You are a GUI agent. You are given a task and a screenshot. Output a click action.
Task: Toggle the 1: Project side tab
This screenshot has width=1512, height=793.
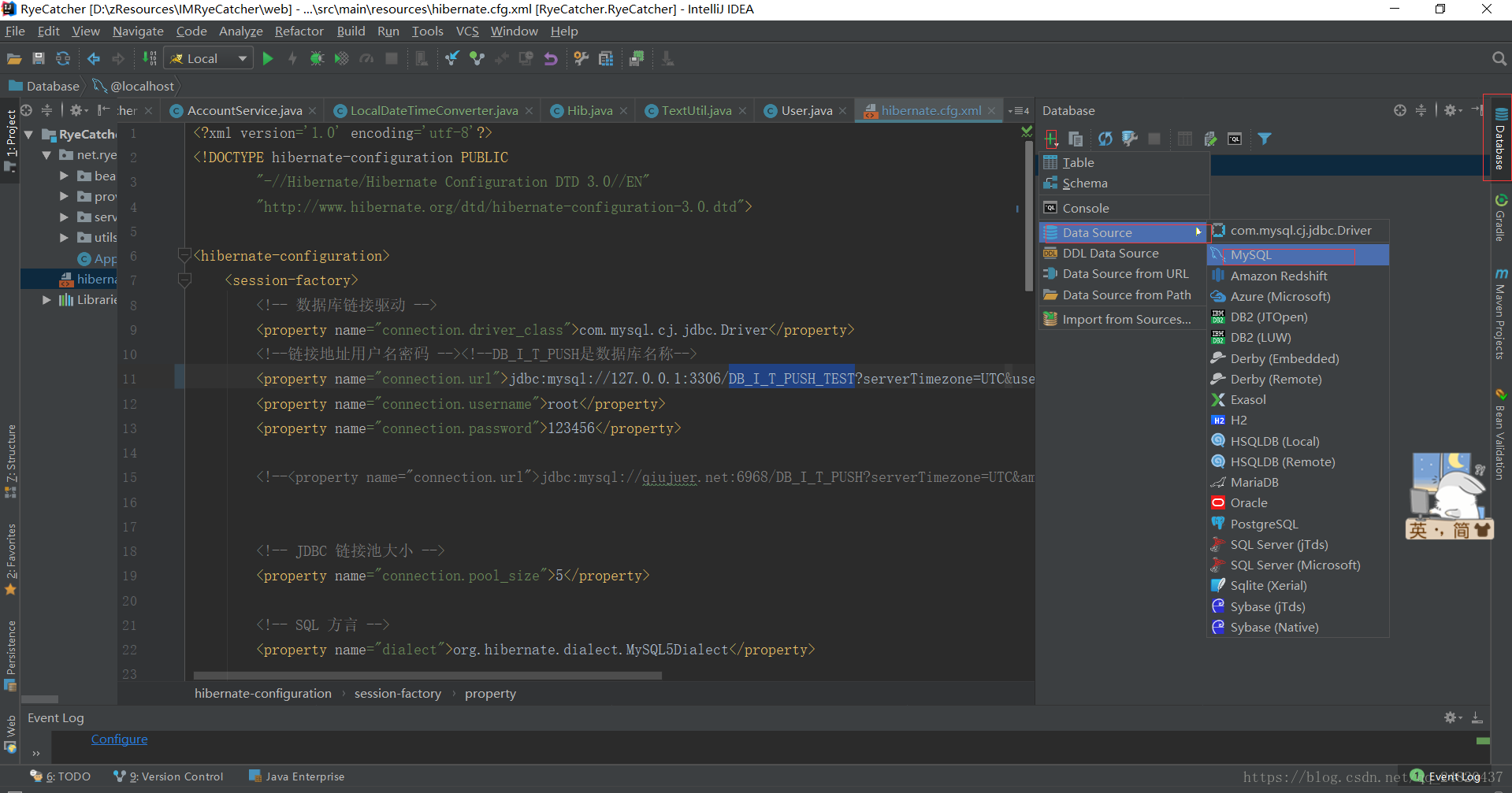(10, 141)
